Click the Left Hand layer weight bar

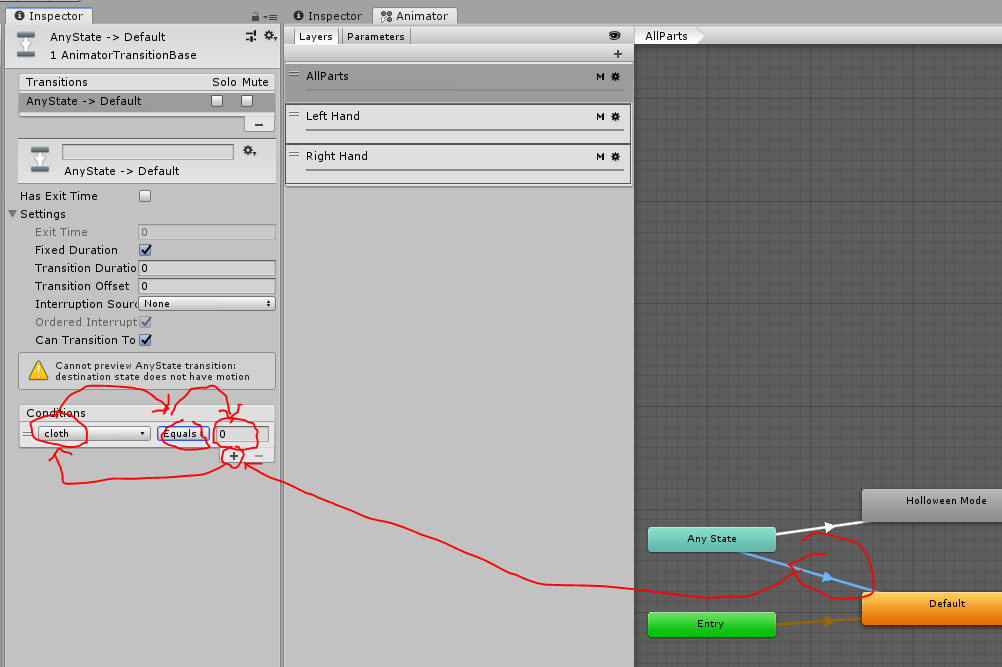465,131
